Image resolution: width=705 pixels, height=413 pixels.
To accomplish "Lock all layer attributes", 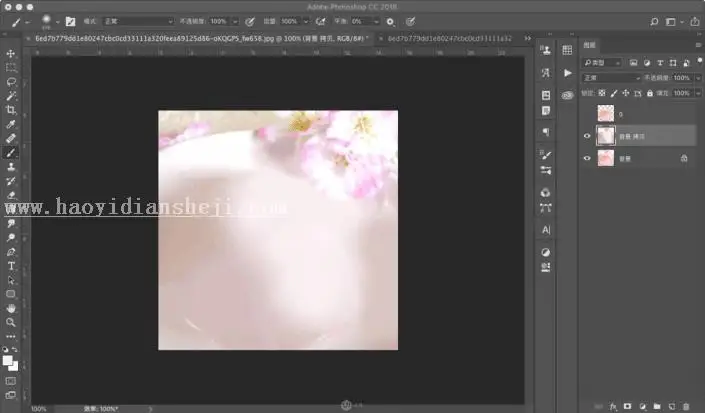I will (x=650, y=93).
